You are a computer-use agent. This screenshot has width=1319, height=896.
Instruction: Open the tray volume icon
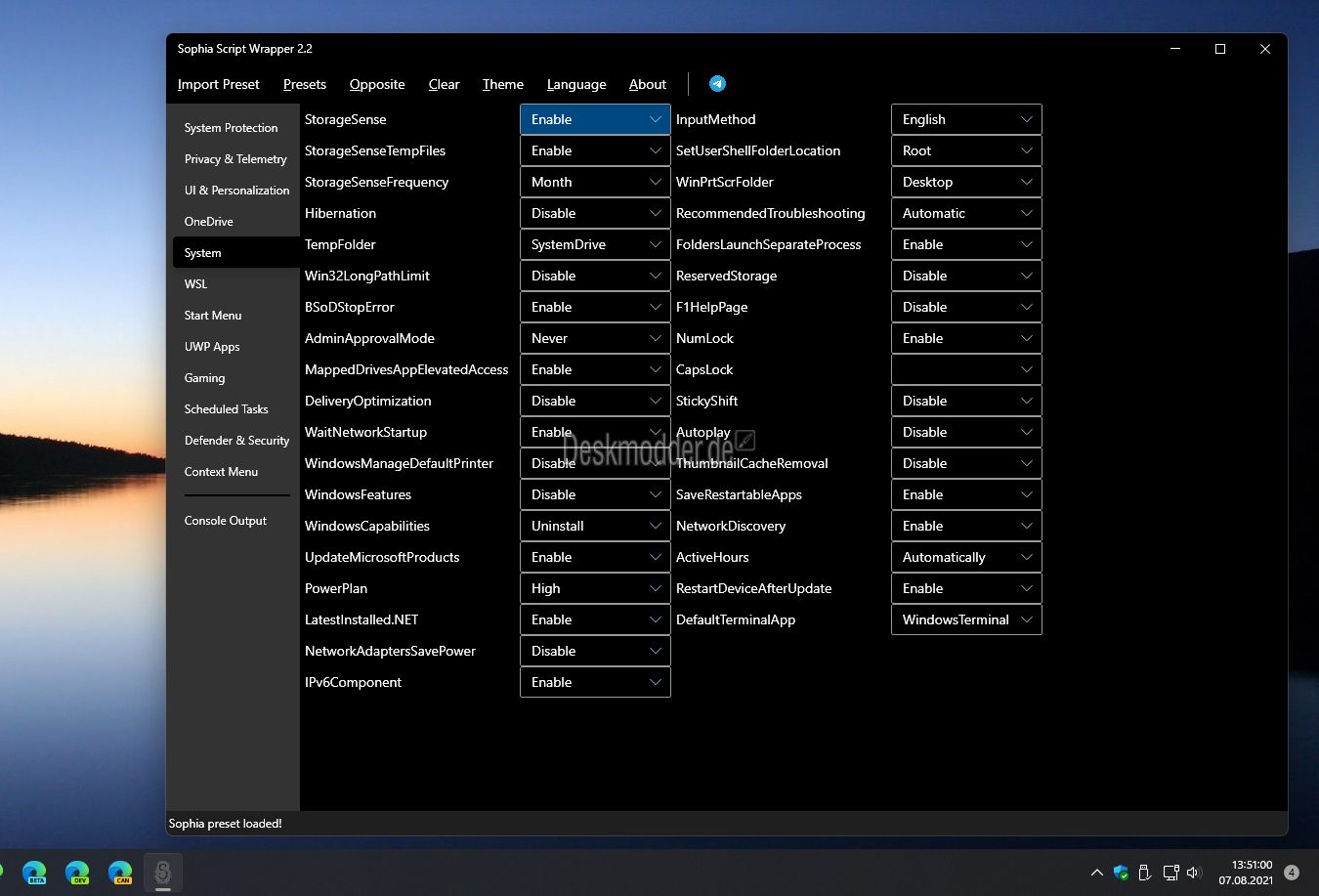coord(1194,873)
